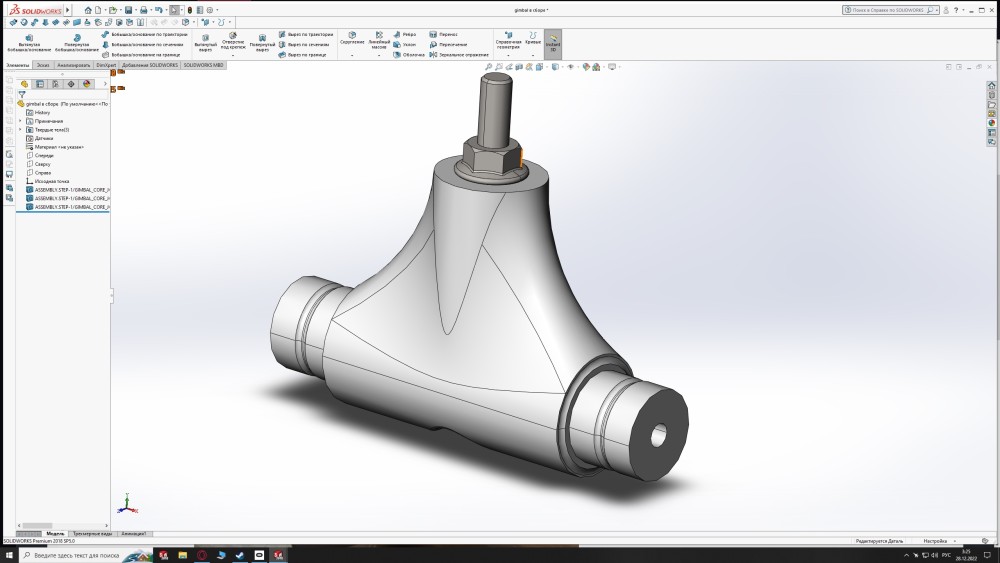Click the filter funnel icon in the feature tree

click(x=22, y=94)
